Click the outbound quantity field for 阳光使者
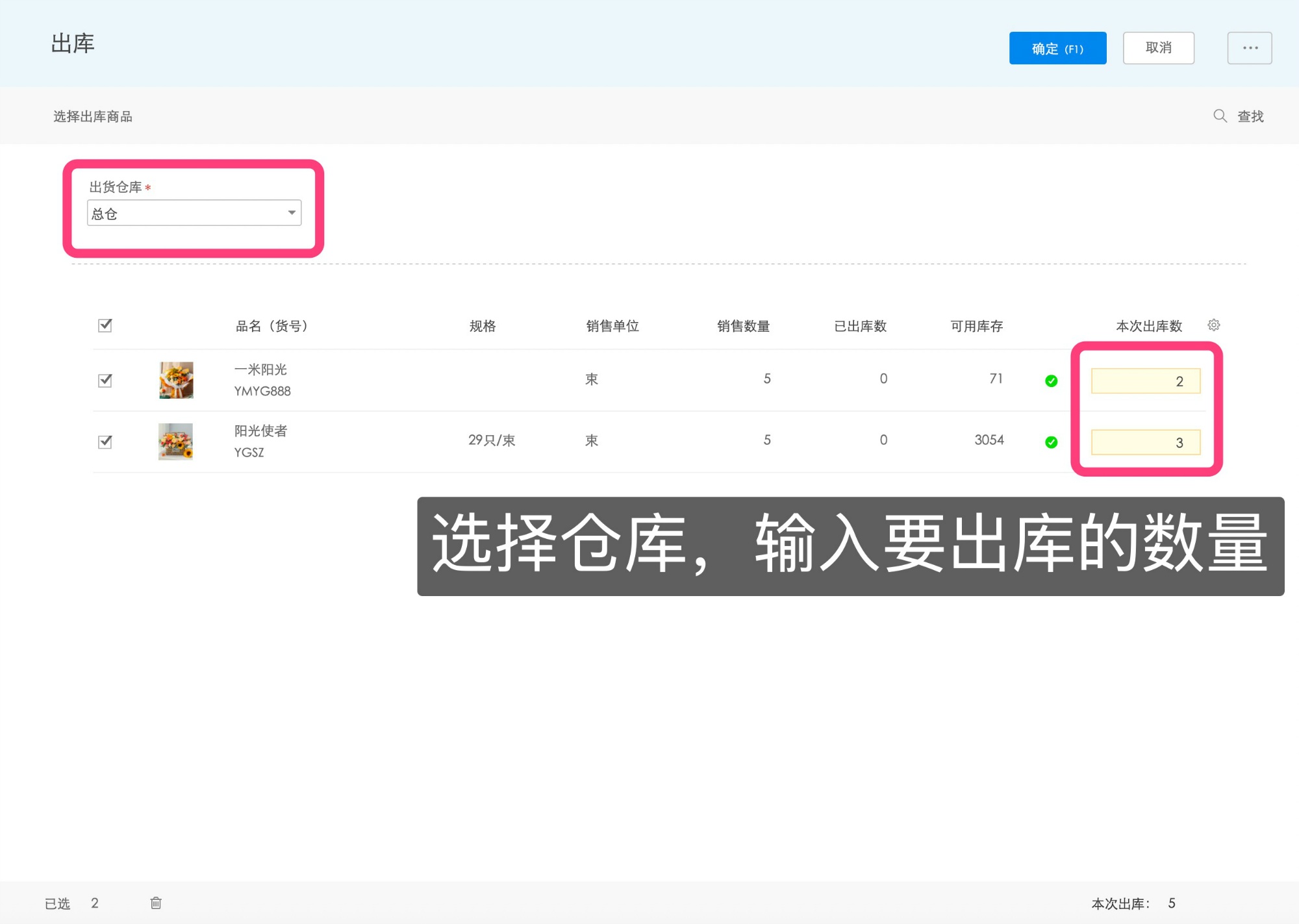The image size is (1299, 924). pyautogui.click(x=1146, y=442)
